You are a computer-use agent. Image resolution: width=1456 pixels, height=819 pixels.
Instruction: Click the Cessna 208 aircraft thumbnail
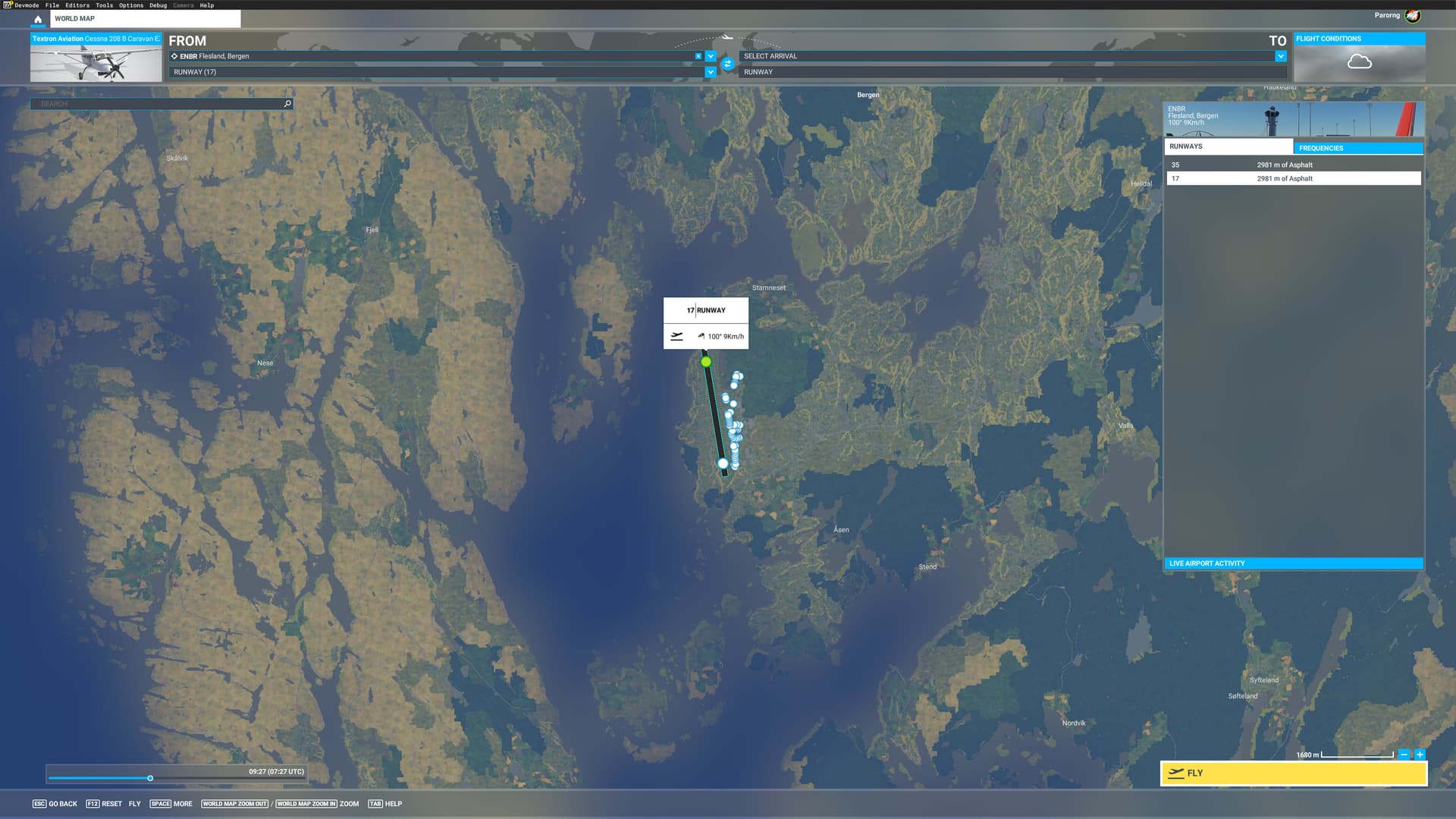tap(96, 62)
